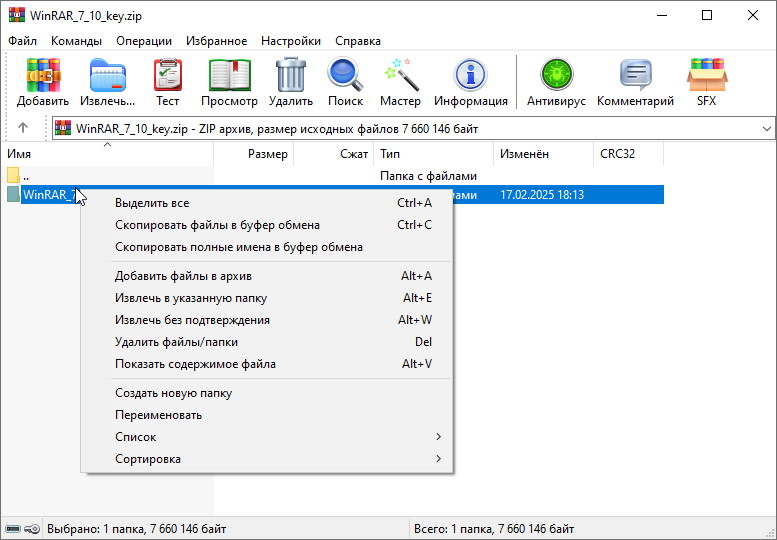
Task: Click the WinRAR icon in the title bar
Action: 17,14
